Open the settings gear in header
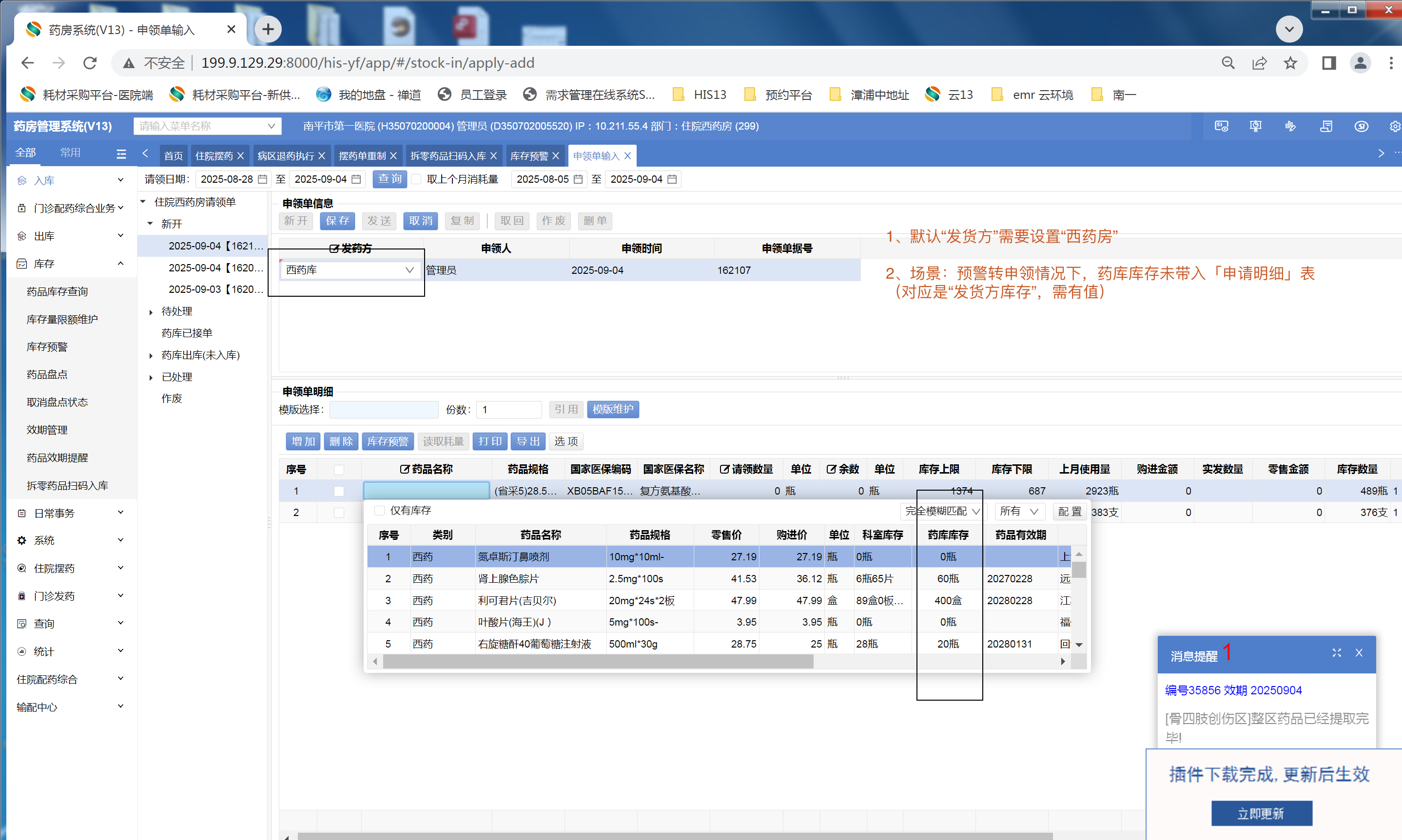Viewport: 1402px width, 840px height. pos(1394,126)
